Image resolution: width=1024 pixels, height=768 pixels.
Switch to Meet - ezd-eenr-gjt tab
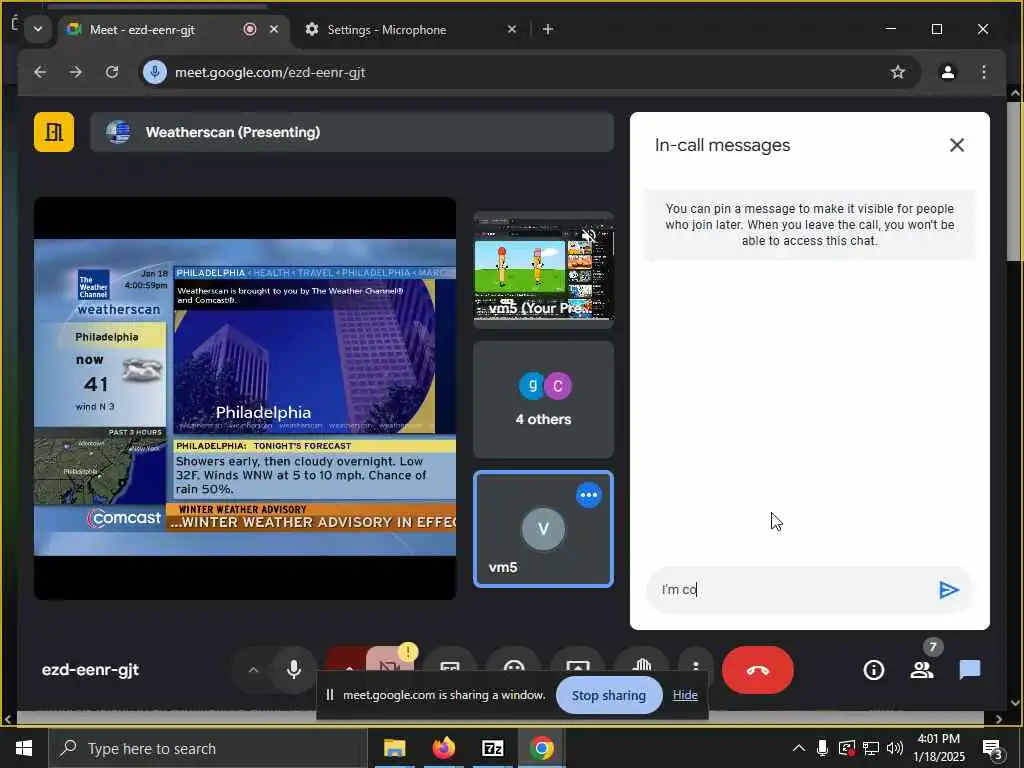point(142,29)
